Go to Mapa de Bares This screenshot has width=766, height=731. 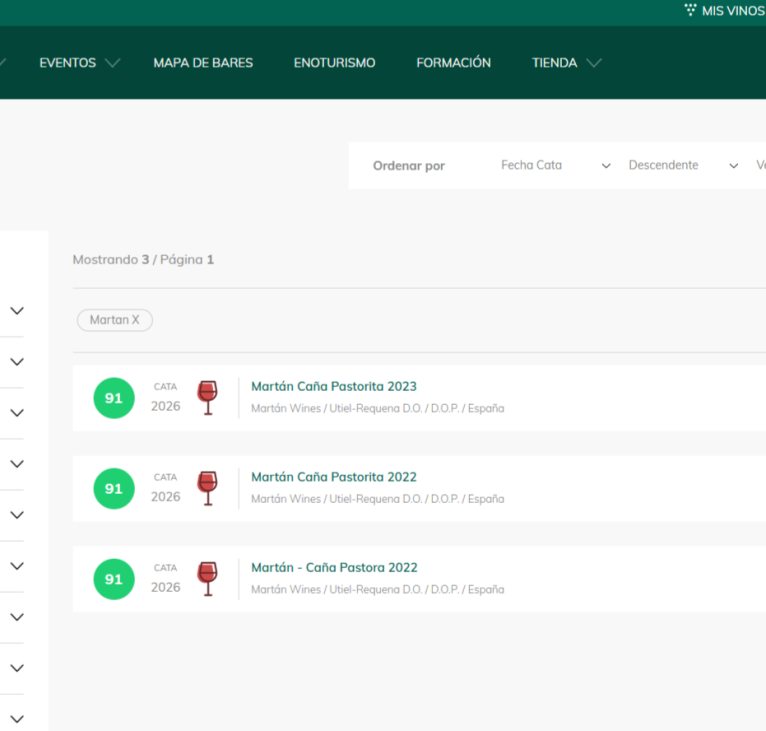click(203, 63)
